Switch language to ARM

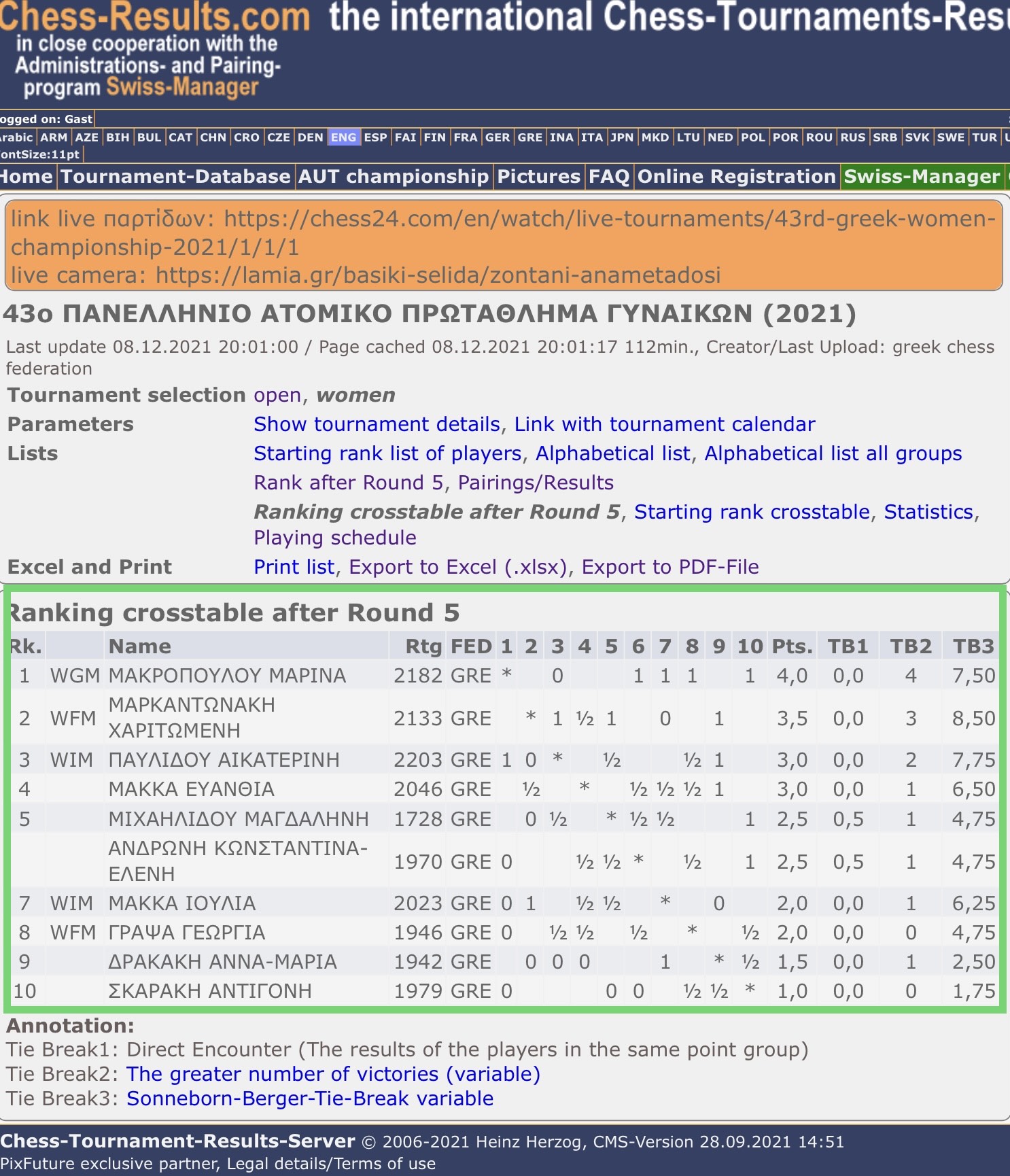54,137
